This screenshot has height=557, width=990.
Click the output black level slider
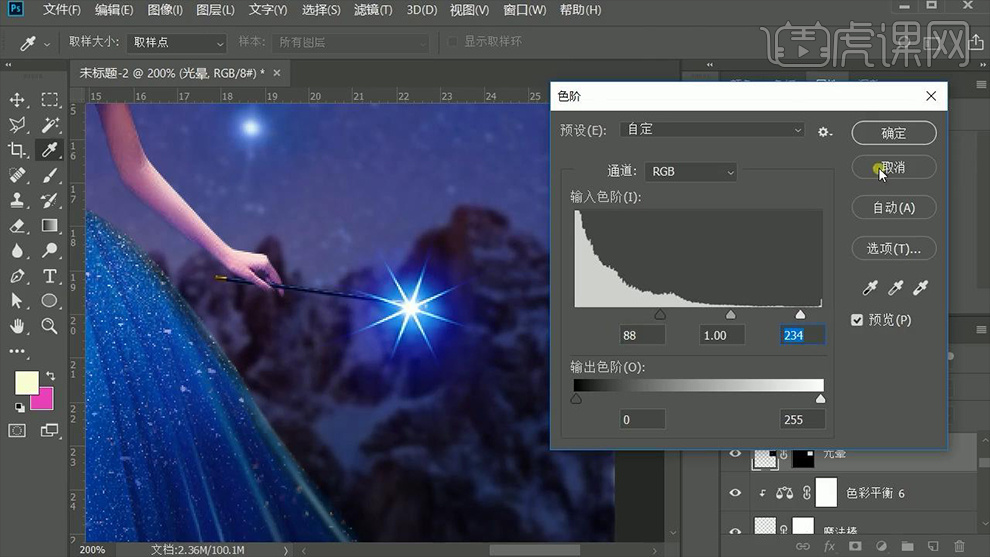[576, 399]
